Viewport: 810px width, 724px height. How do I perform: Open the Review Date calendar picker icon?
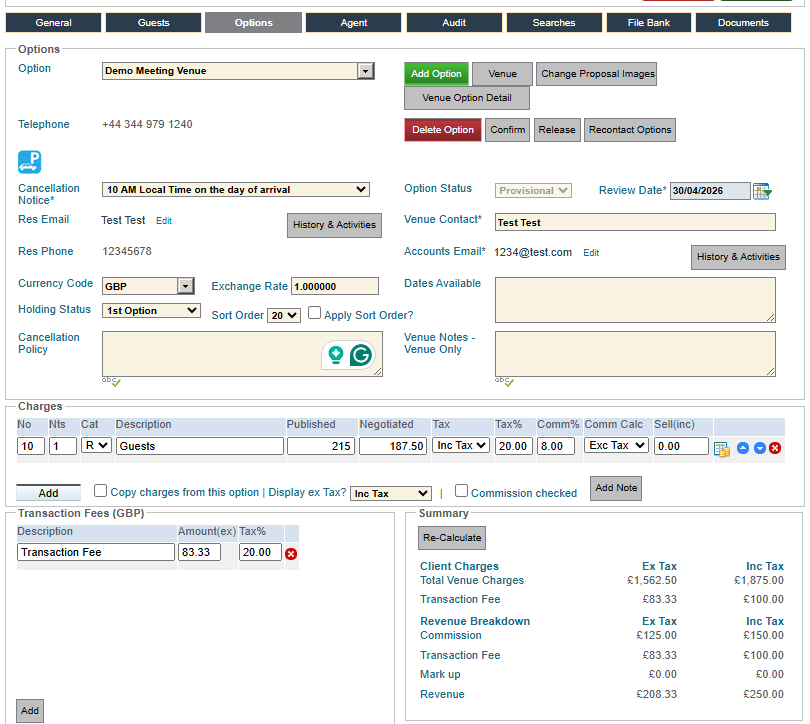click(x=762, y=191)
